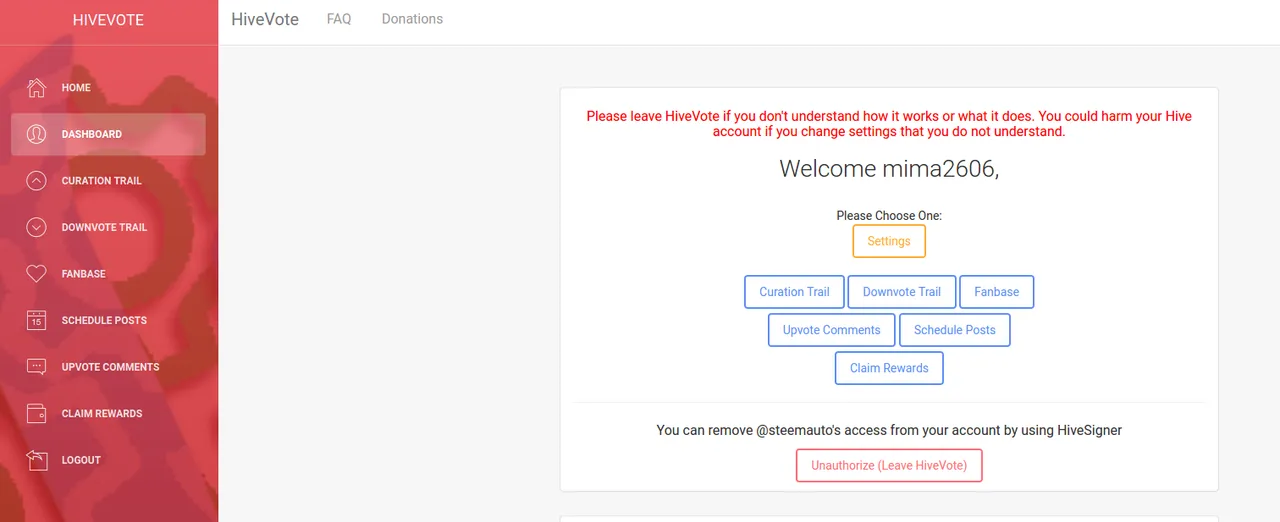The width and height of the screenshot is (1280, 522).
Task: Open the FAQ link in navbar
Action: tap(339, 19)
